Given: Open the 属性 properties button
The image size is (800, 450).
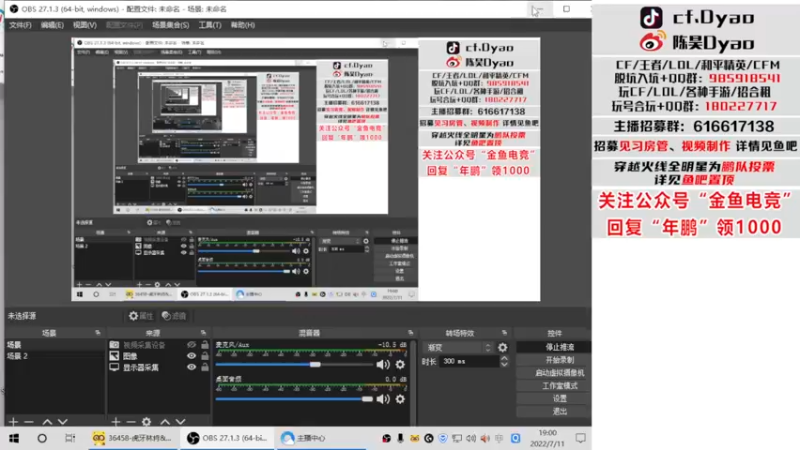Looking at the screenshot, I should click(141, 316).
